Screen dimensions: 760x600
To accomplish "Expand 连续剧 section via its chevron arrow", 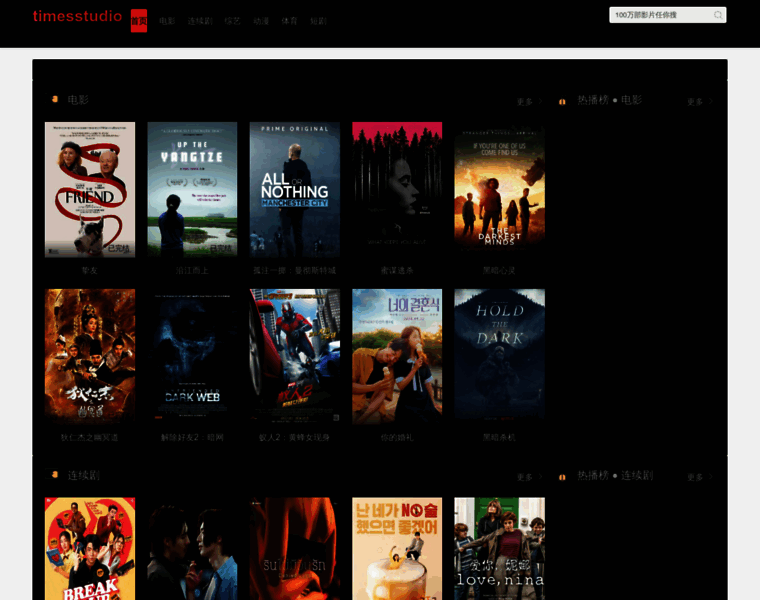I will 540,476.
